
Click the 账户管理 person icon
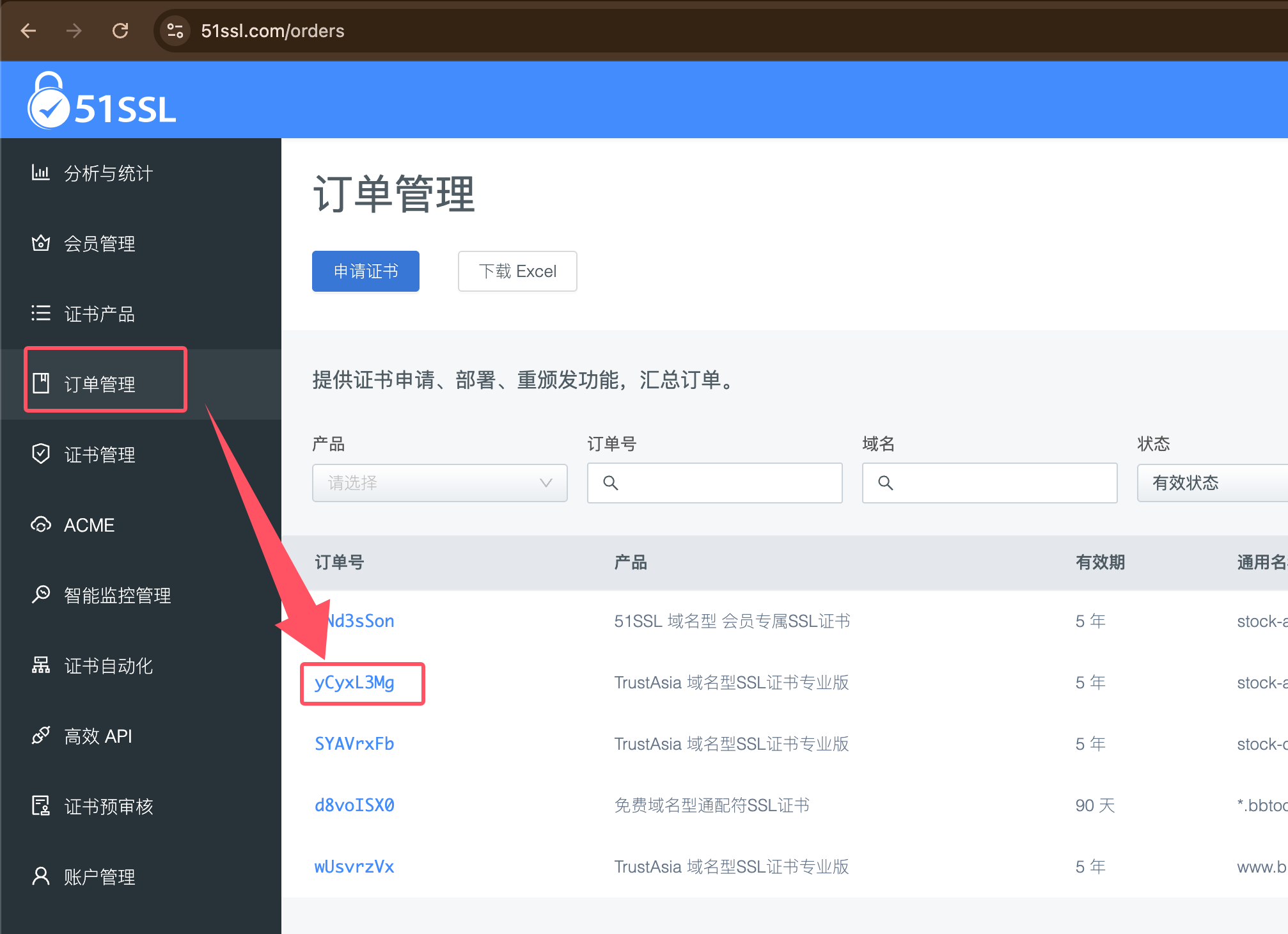pyautogui.click(x=41, y=876)
